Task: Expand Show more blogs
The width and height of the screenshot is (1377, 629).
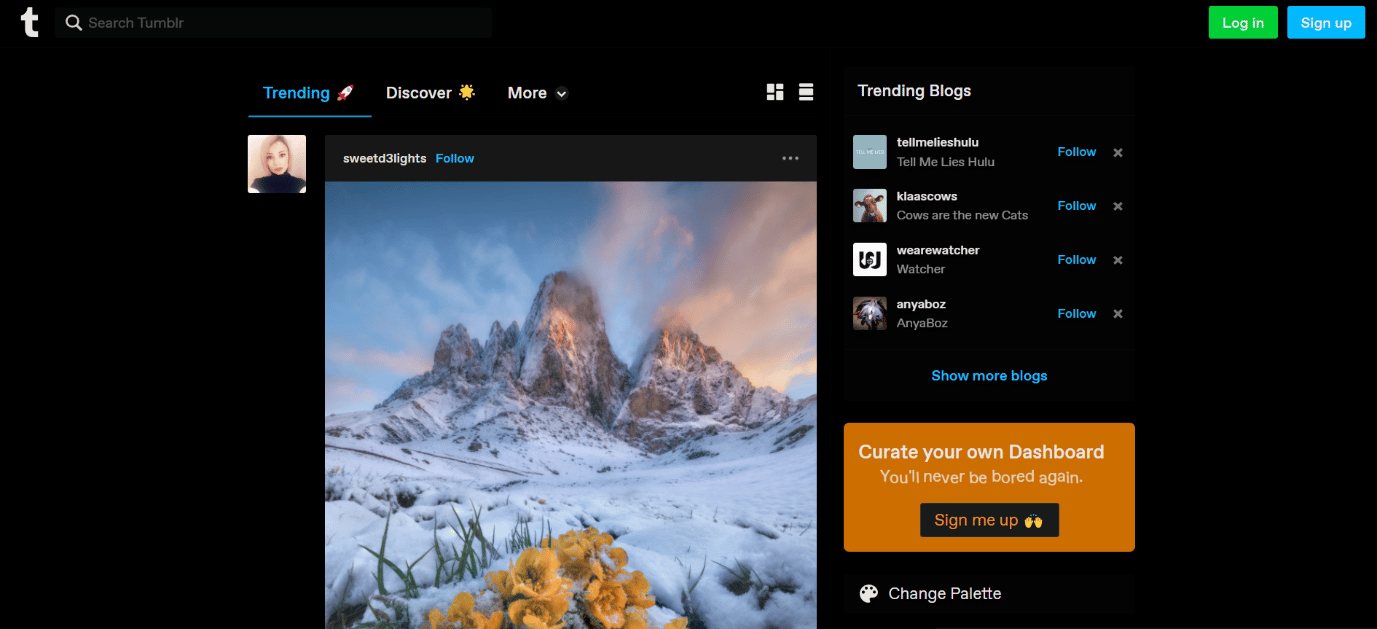Action: click(989, 376)
